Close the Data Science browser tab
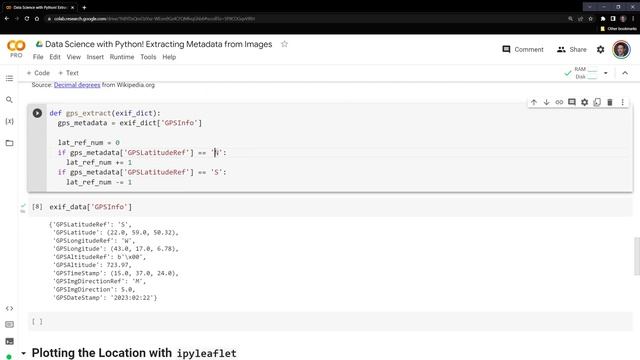Viewport: 640px width, 360px height. tap(73, 7)
